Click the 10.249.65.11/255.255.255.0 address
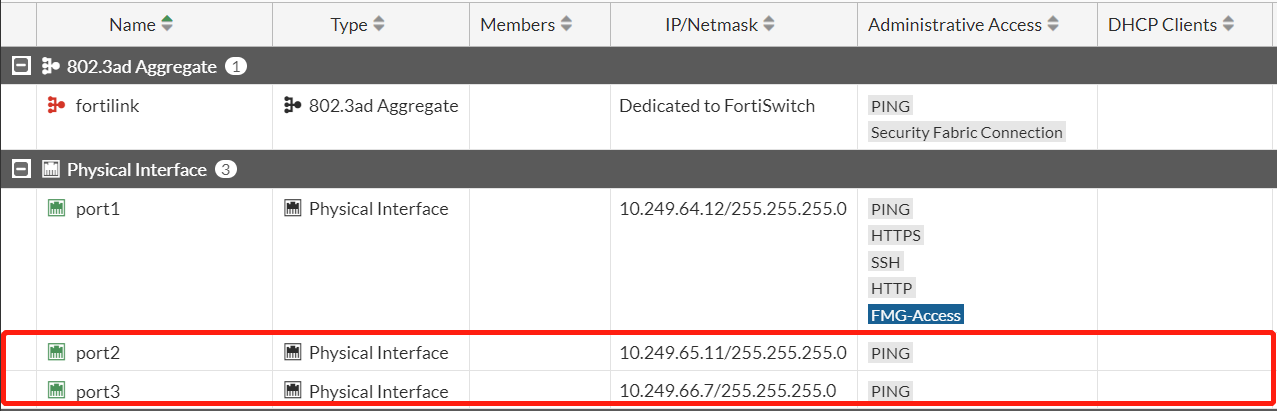 (x=733, y=353)
